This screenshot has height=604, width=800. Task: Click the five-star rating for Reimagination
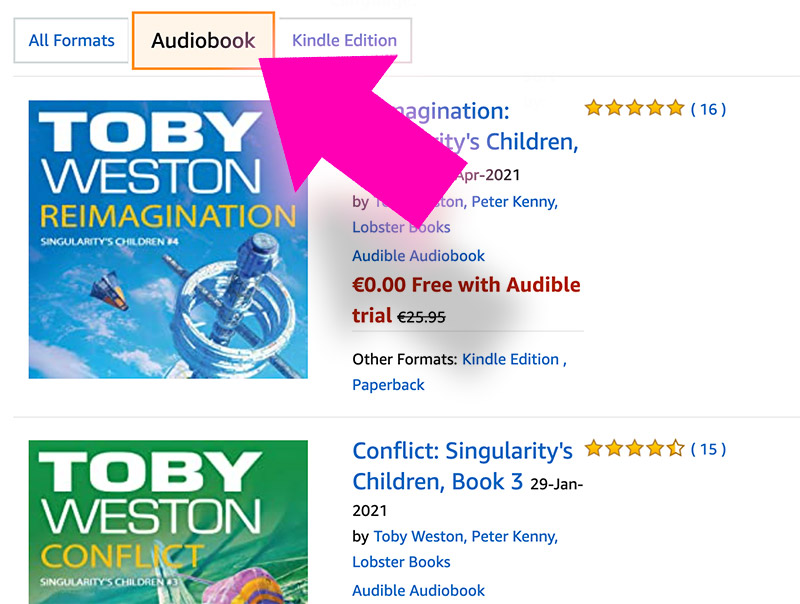pos(634,108)
